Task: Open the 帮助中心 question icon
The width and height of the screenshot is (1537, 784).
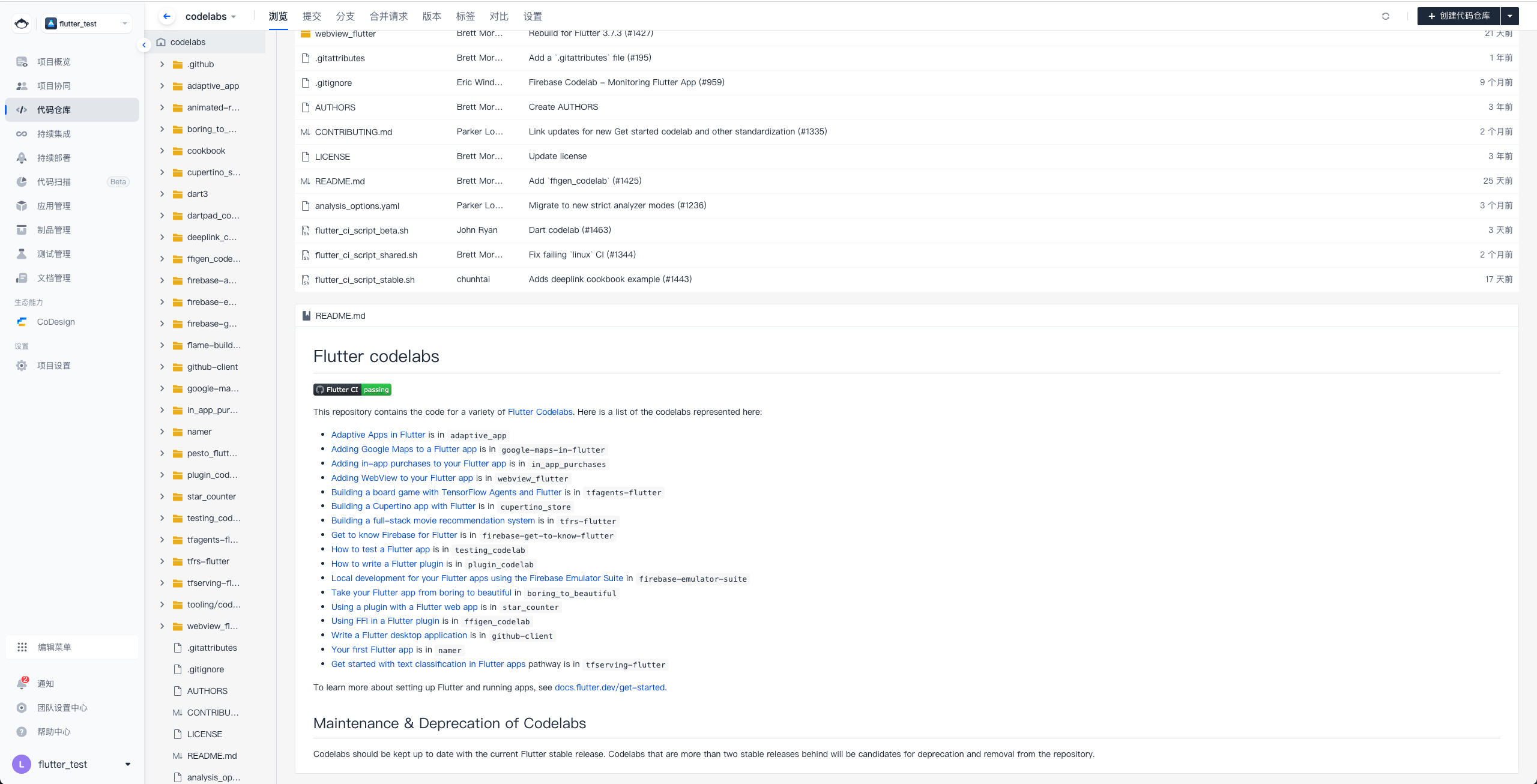Action: (x=22, y=732)
